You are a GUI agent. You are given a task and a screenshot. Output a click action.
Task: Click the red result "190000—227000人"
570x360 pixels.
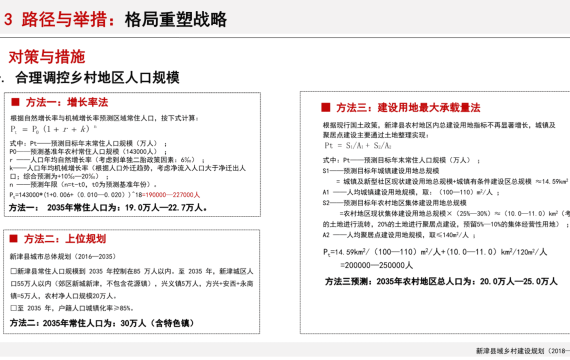click(172, 195)
